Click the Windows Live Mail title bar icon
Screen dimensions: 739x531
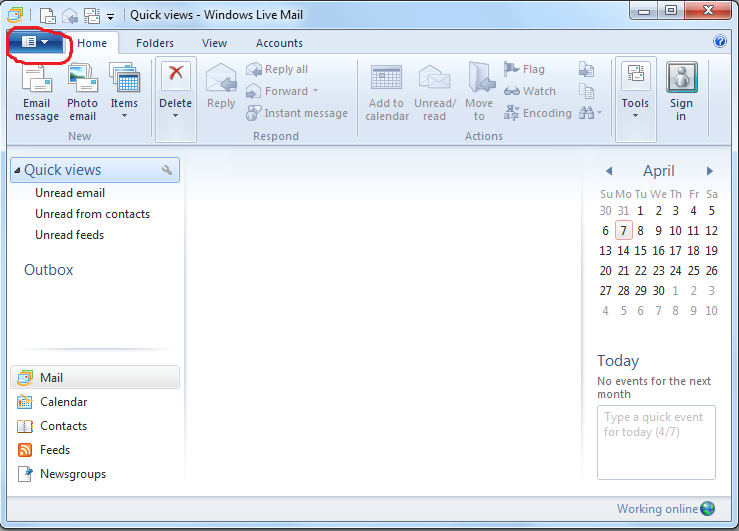(x=15, y=15)
